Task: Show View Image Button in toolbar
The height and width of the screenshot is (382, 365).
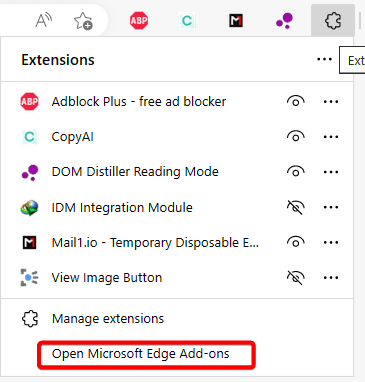Action: tap(296, 278)
